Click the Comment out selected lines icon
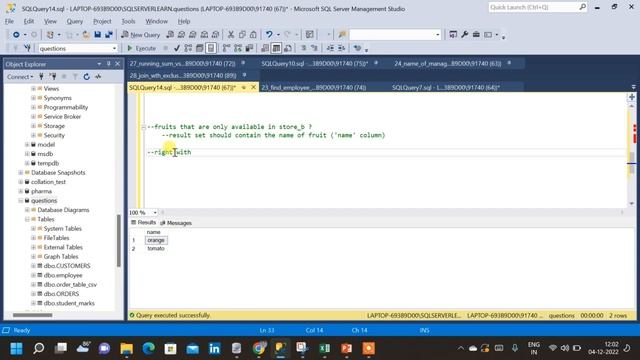Viewport: 640px width, 360px height. tap(303, 48)
